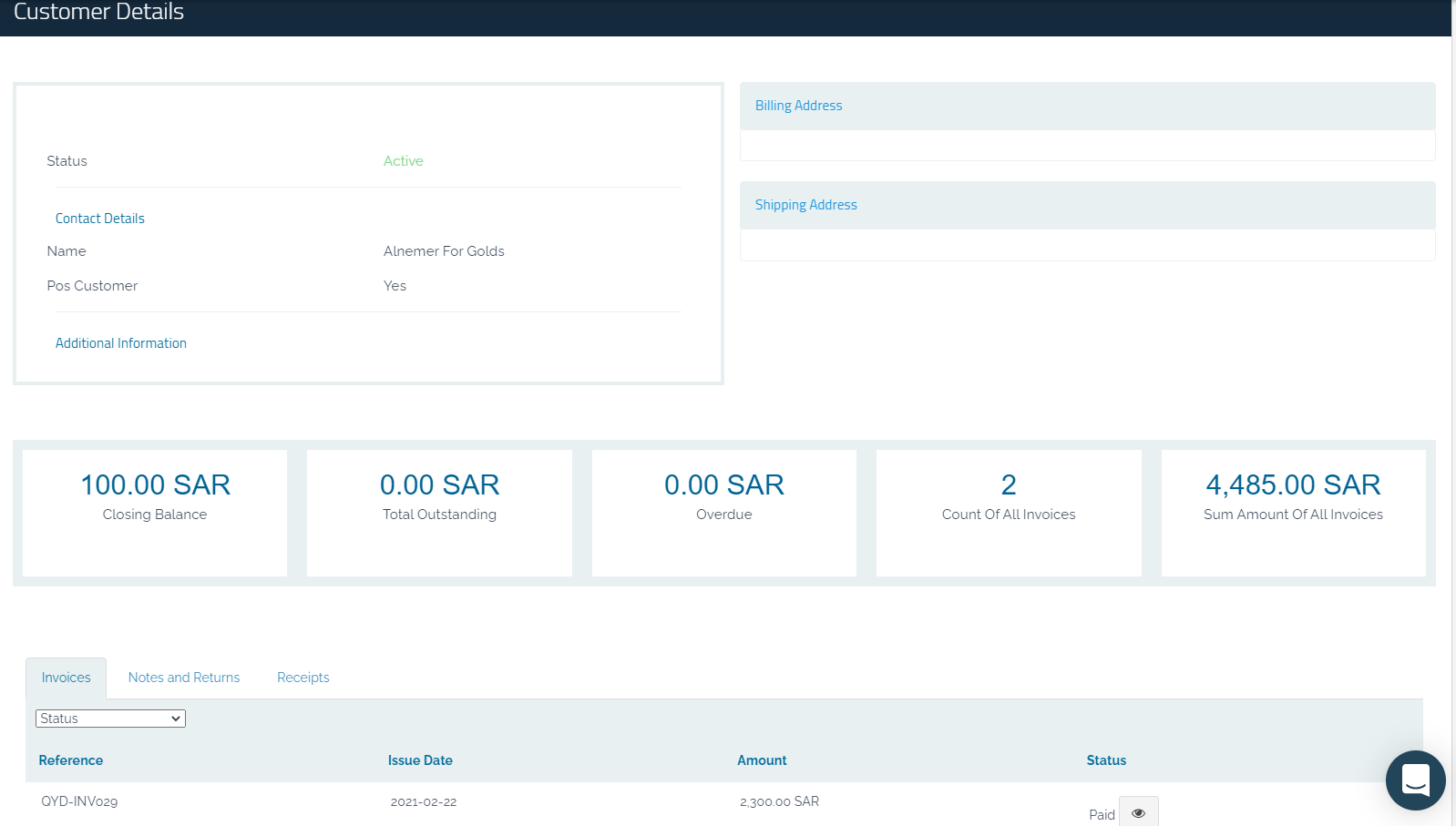Open the invoice Status filter dropdown
The image size is (1456, 826).
click(x=110, y=719)
